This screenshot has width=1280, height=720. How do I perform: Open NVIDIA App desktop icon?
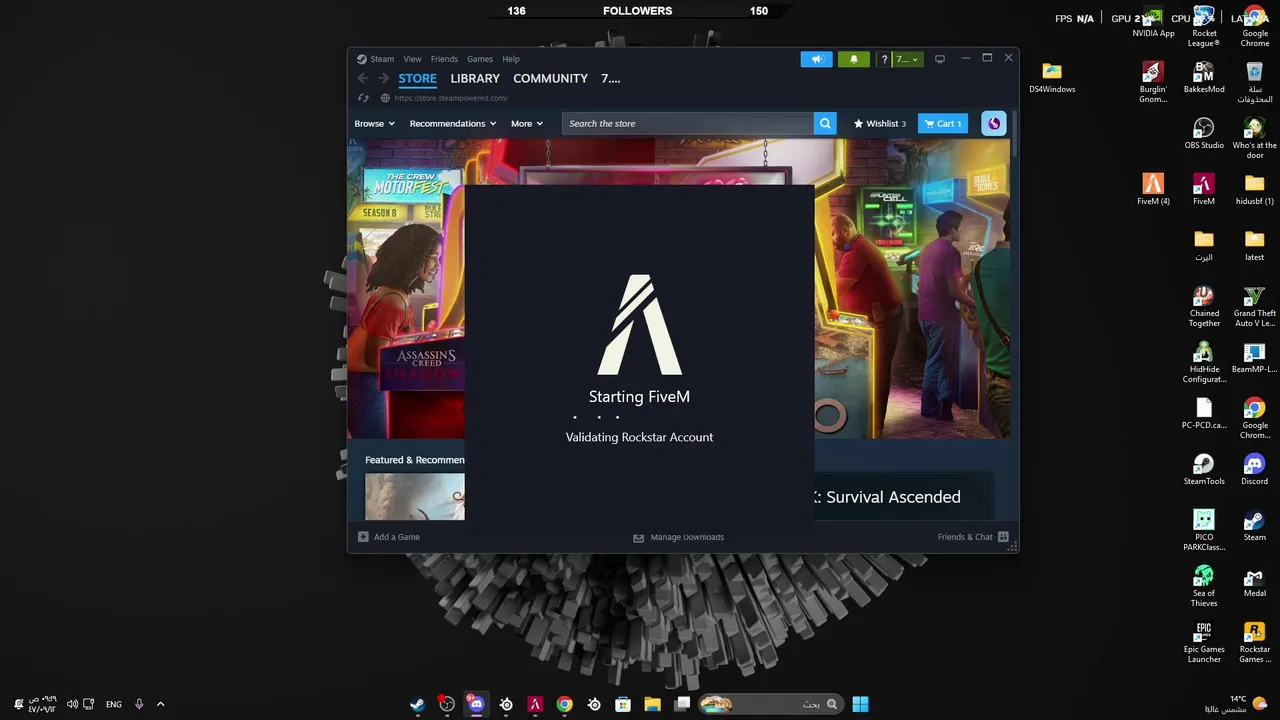point(1153,22)
